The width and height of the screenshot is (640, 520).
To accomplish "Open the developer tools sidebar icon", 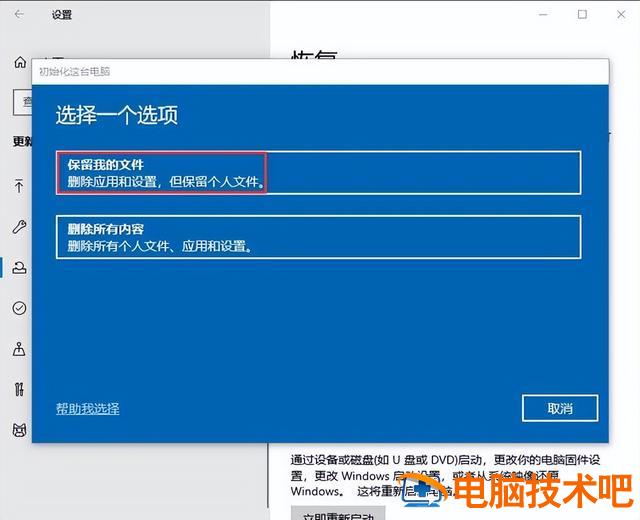I will [19, 389].
